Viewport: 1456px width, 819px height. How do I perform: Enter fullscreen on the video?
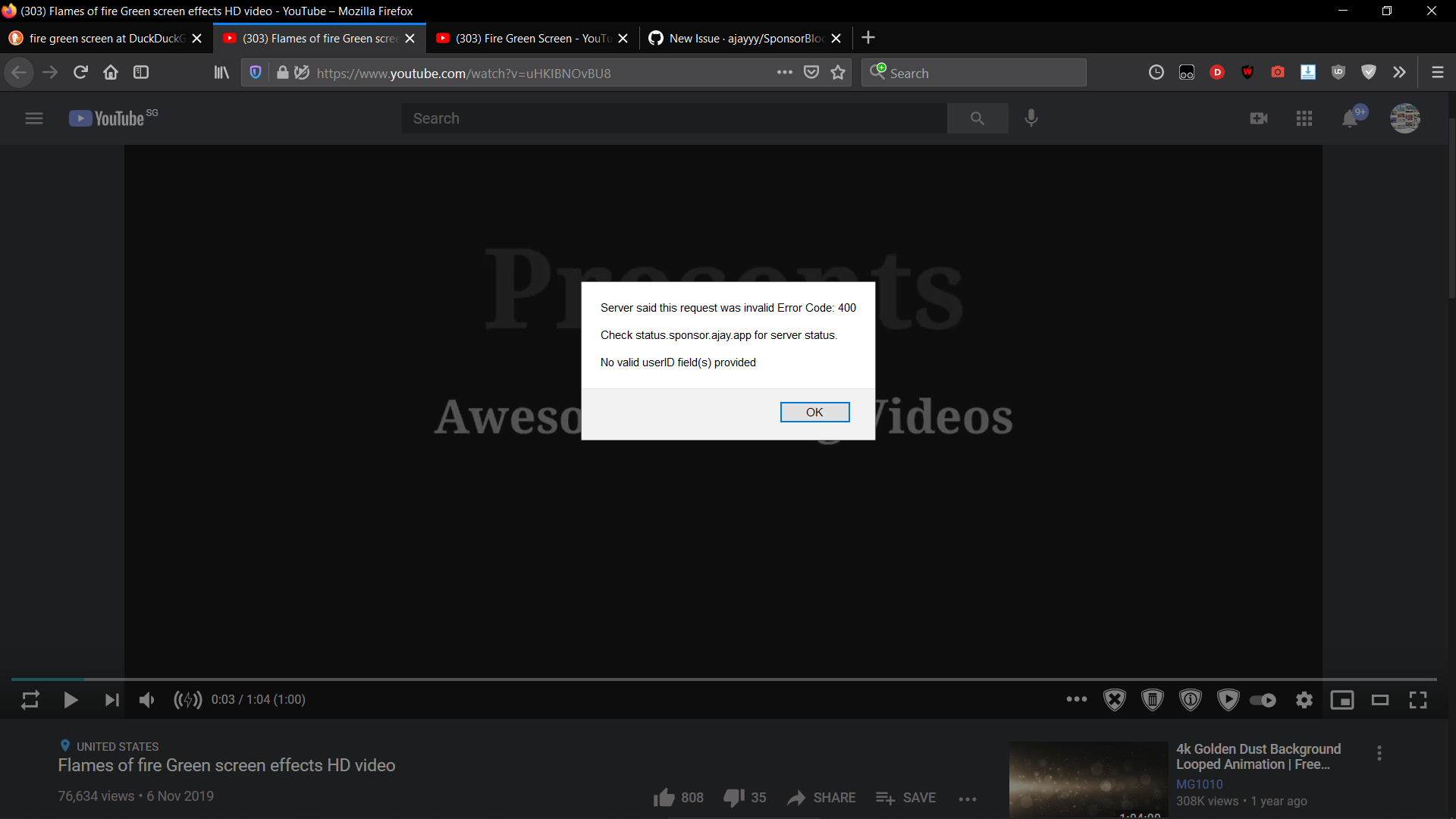click(1417, 700)
